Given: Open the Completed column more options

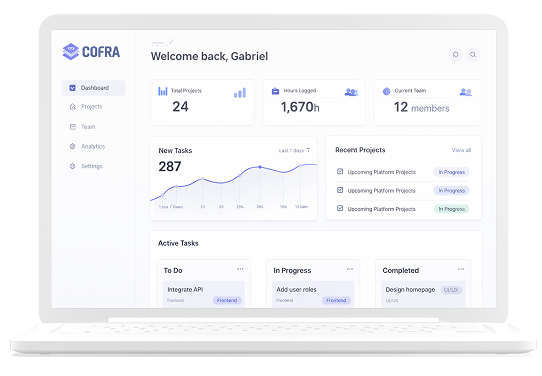Looking at the screenshot, I should pos(461,269).
